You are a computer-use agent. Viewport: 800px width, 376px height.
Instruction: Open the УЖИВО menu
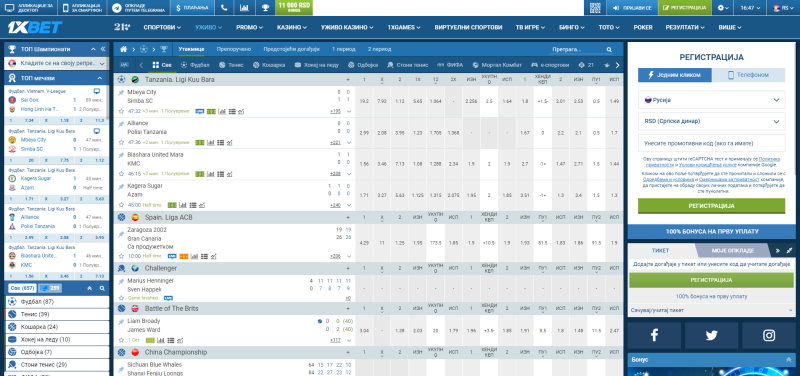208,28
